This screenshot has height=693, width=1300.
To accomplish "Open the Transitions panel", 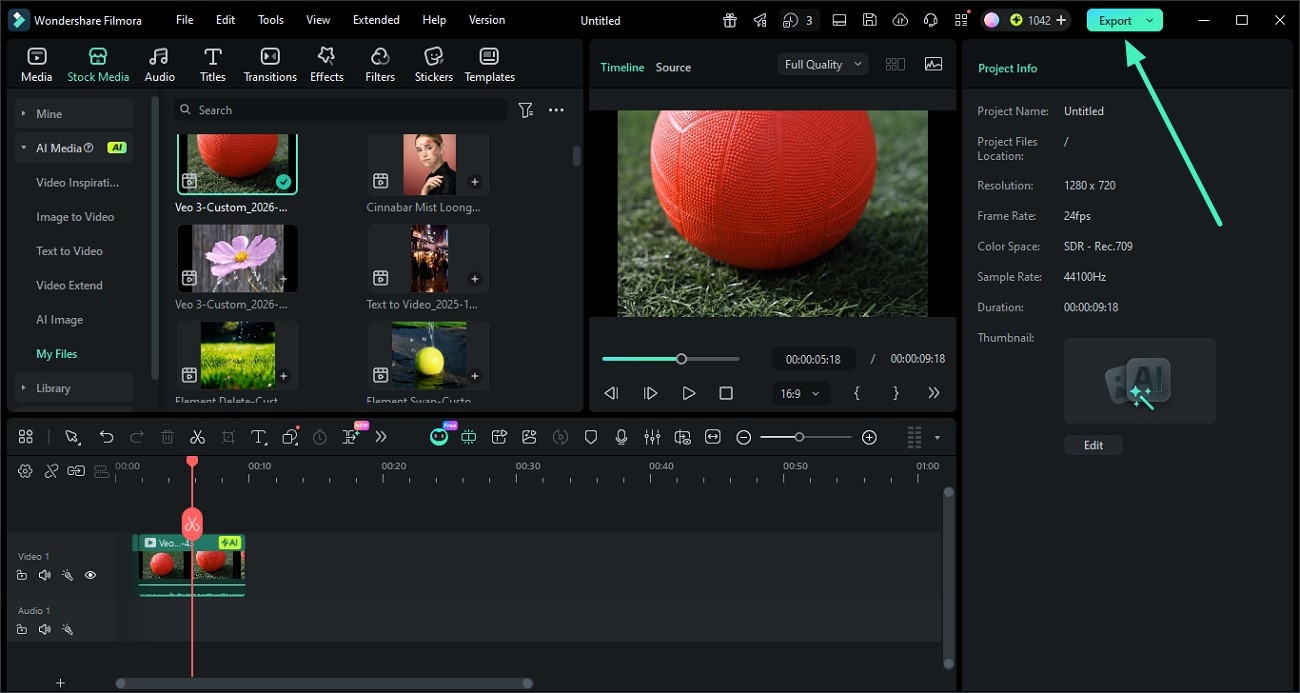I will 270,63.
